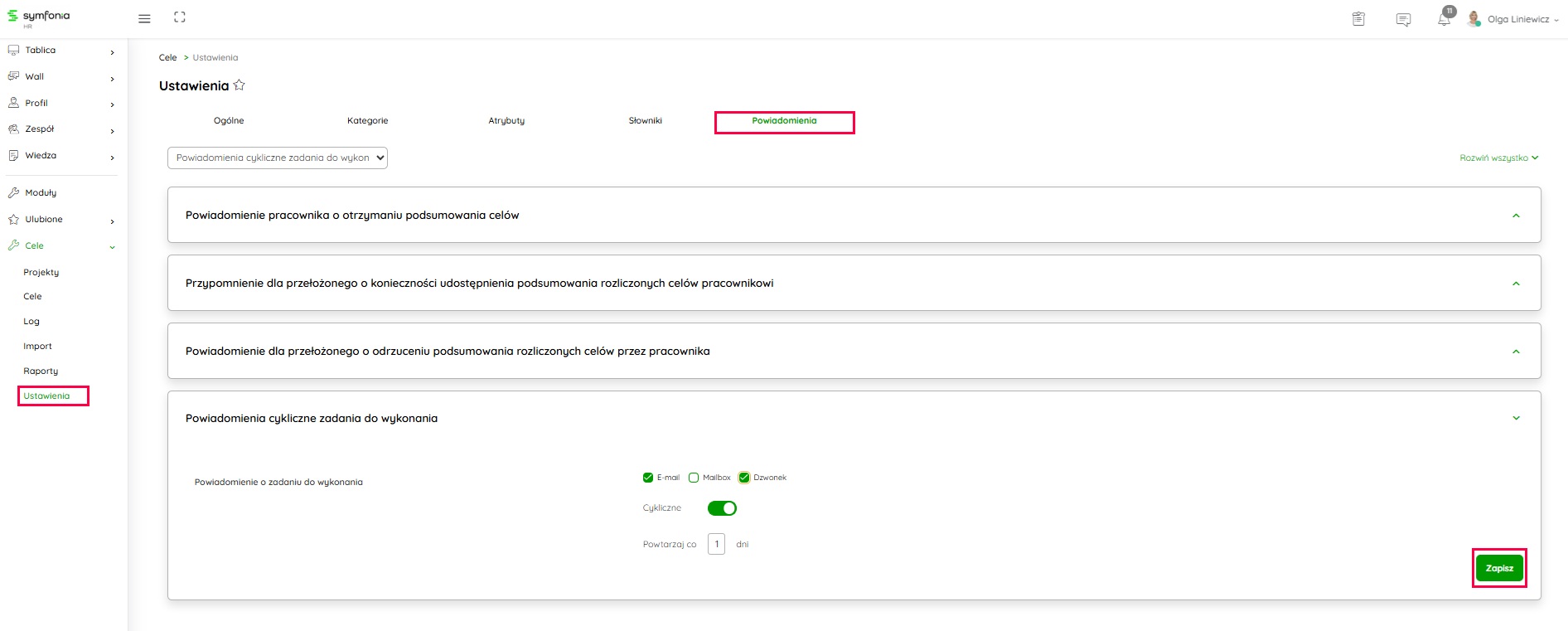The image size is (1568, 631).
Task: Enable the Mailbox notification checkbox
Action: 694,478
